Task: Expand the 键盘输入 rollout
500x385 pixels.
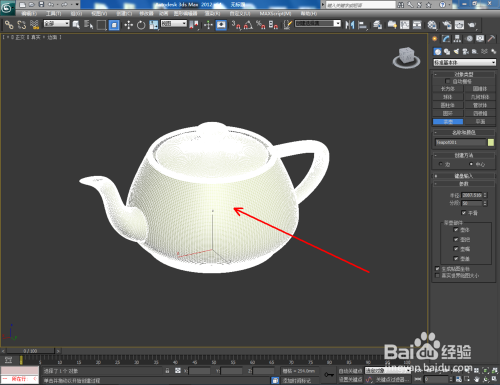Action: click(464, 176)
